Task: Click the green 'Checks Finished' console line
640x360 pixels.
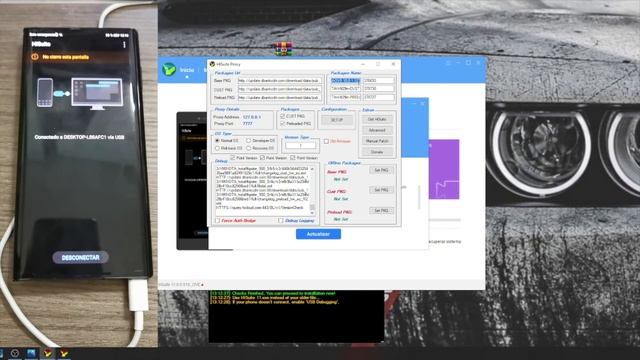Action: [273, 293]
